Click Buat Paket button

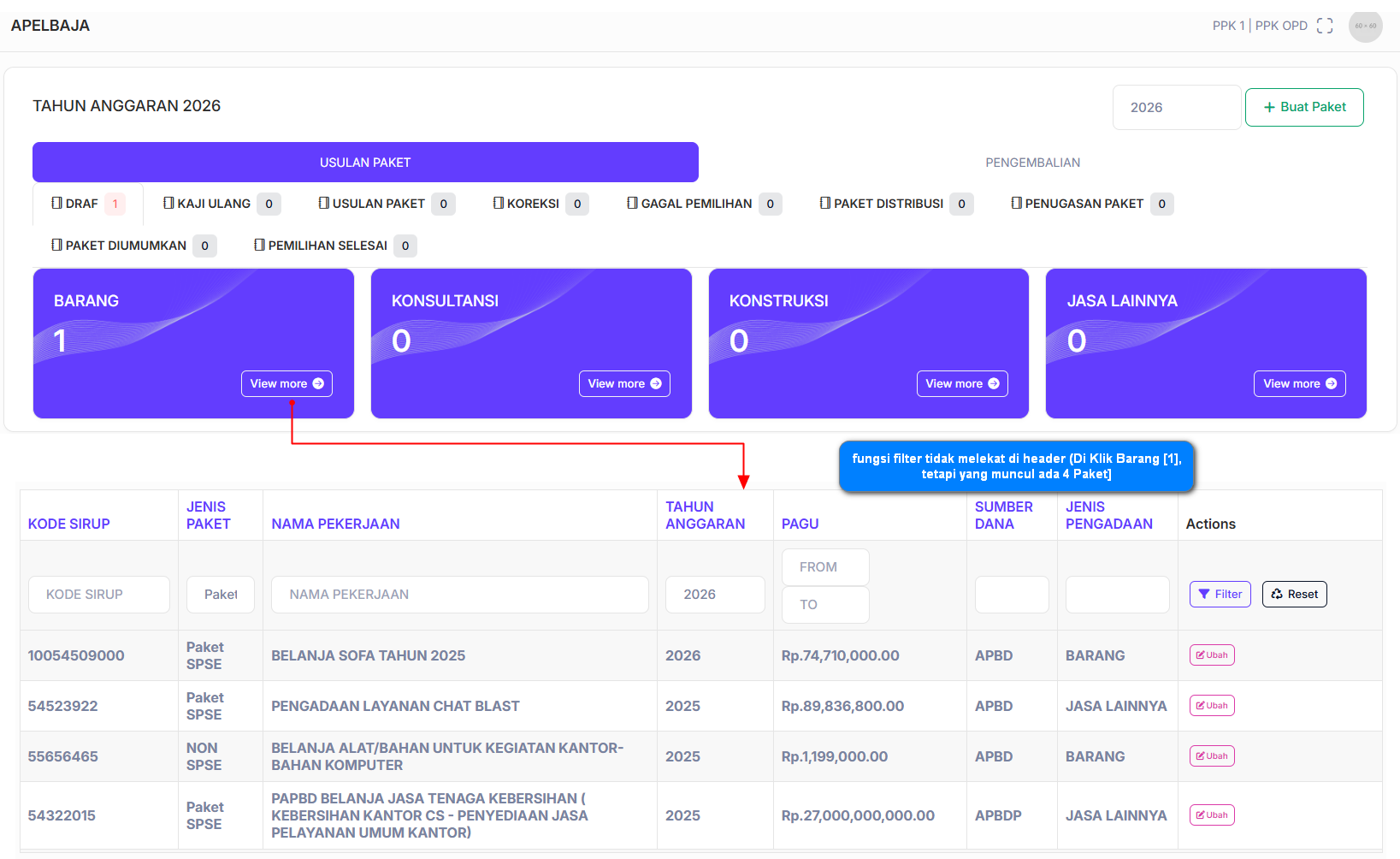point(1304,107)
